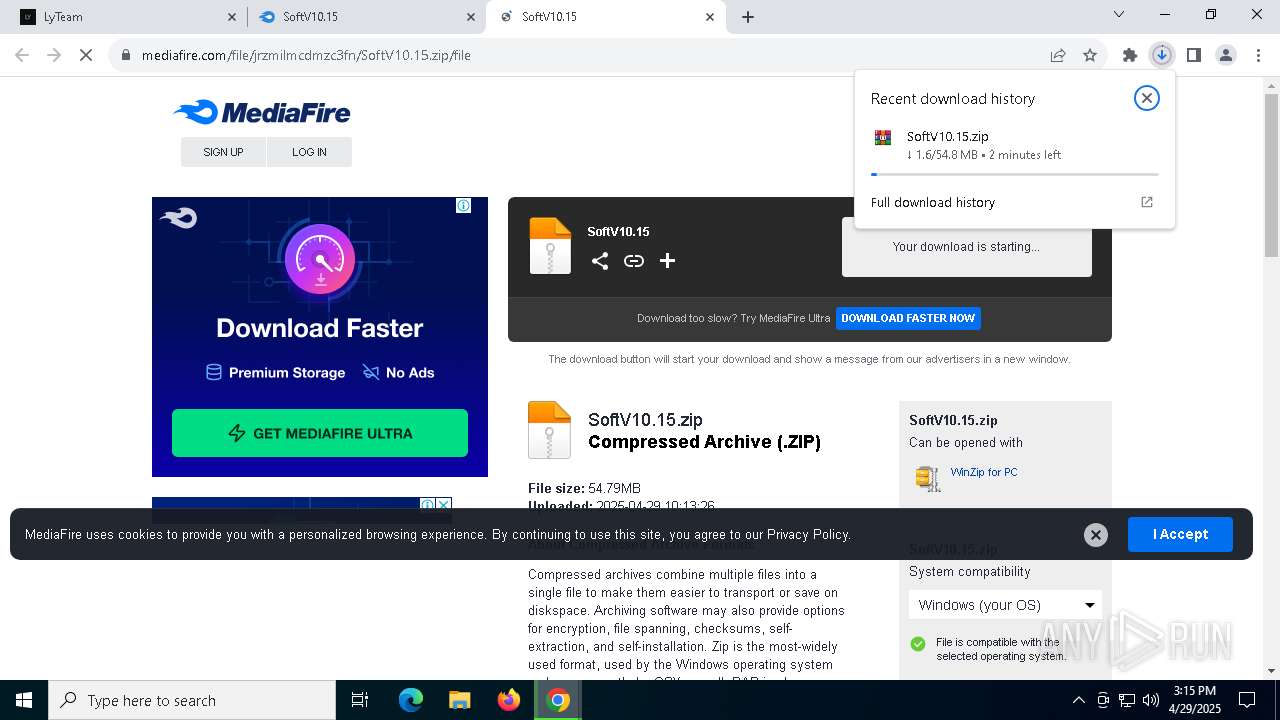
Task: Click Full download history link
Action: [x=933, y=202]
